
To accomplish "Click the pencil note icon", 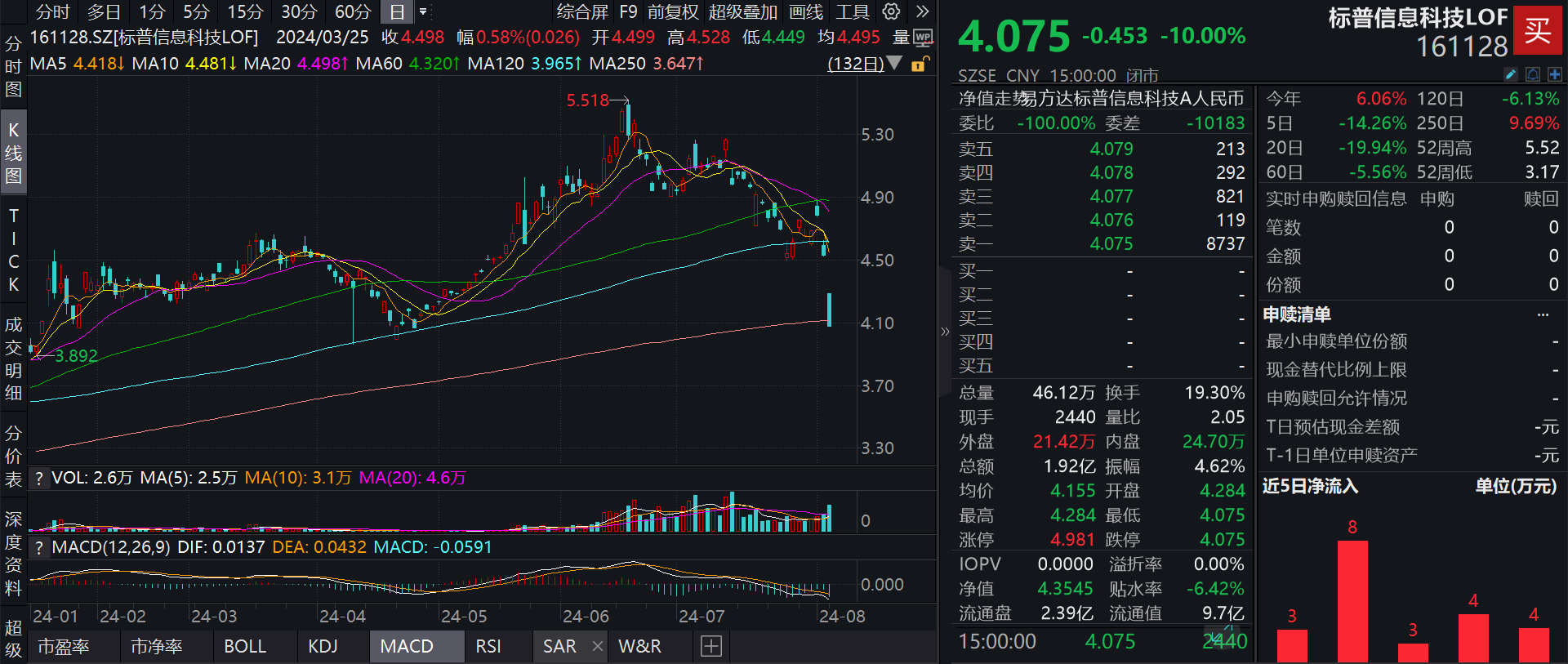I will pos(1511,74).
